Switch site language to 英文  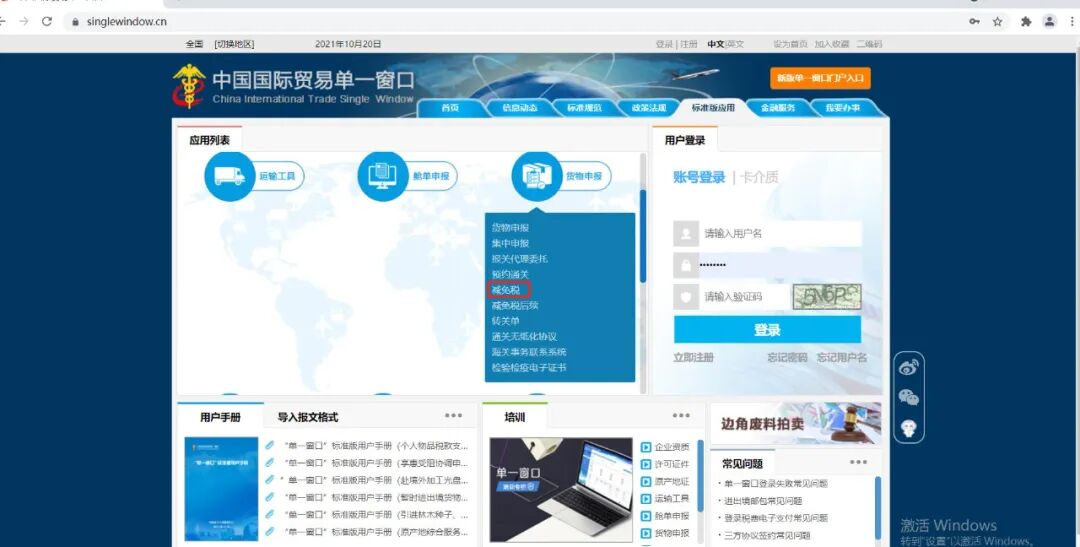736,44
